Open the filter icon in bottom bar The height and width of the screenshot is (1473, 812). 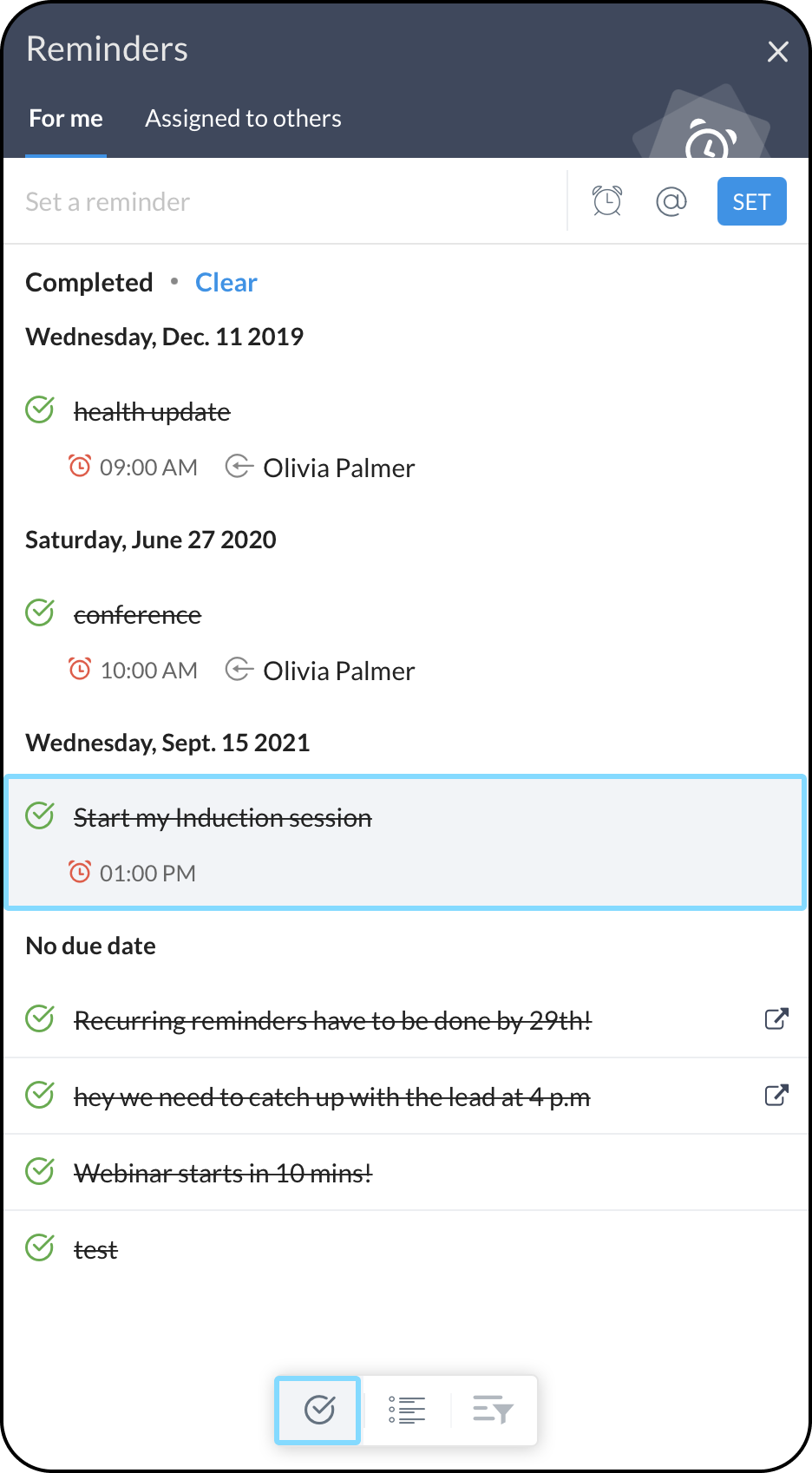point(493,1410)
